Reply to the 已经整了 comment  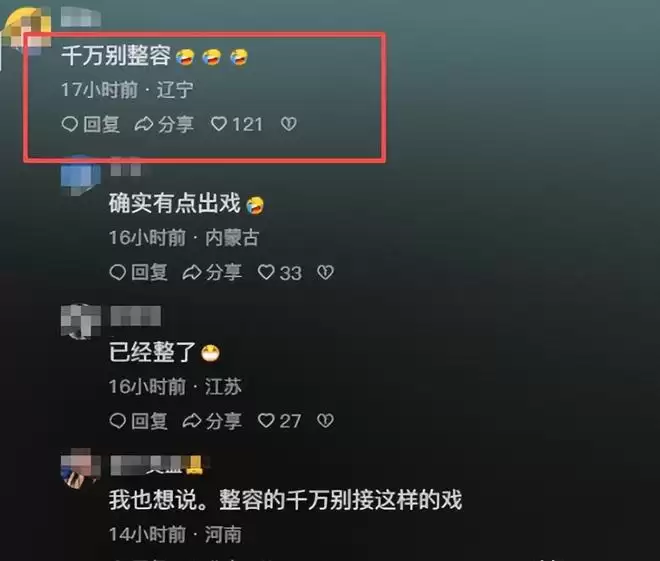[138, 420]
